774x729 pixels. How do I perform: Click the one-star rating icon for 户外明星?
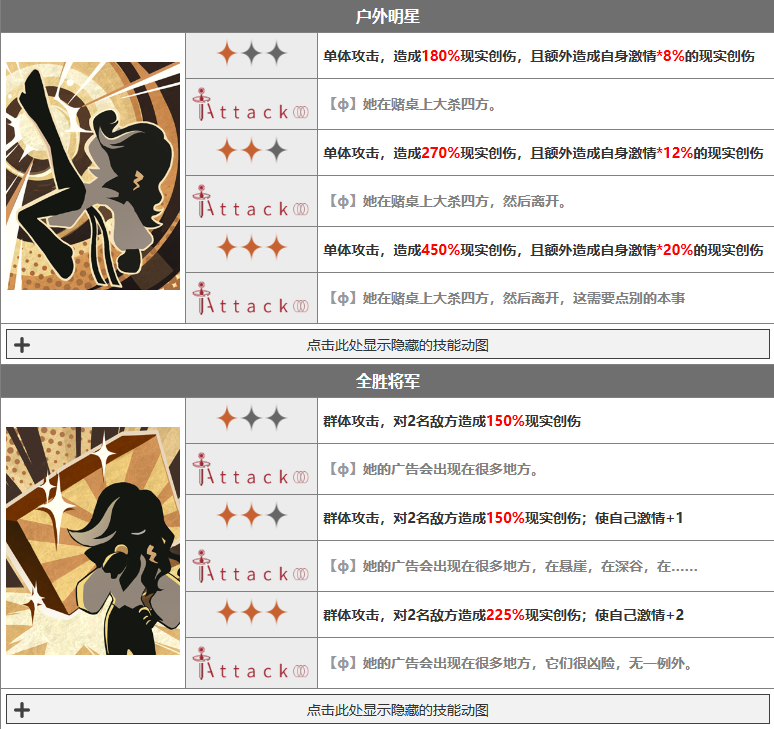252,54
